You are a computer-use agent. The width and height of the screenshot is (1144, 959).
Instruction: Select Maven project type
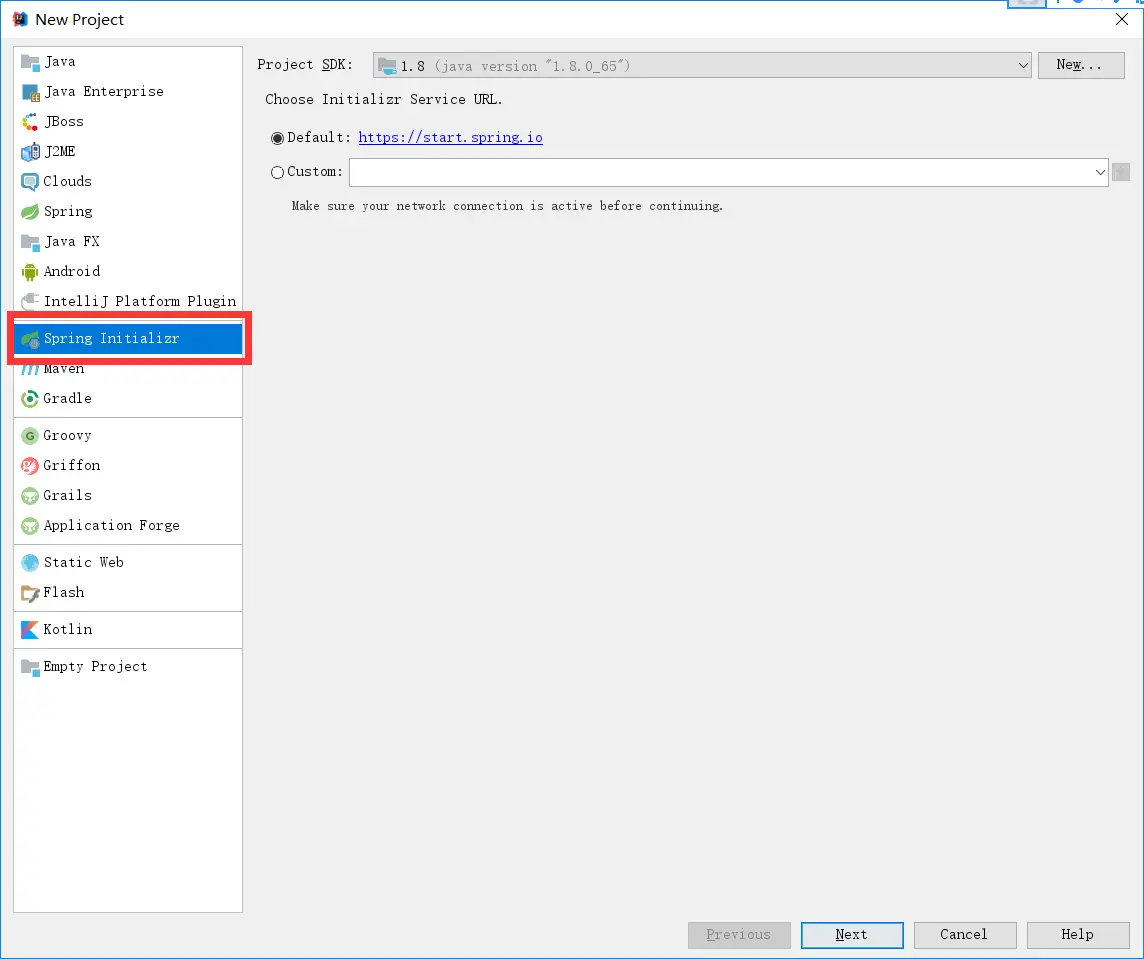pos(128,369)
